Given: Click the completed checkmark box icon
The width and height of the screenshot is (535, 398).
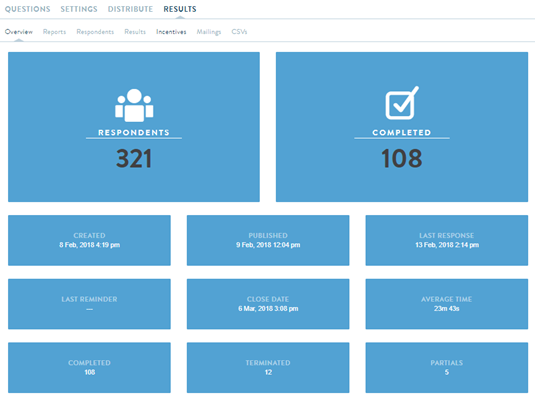Looking at the screenshot, I should 402,103.
